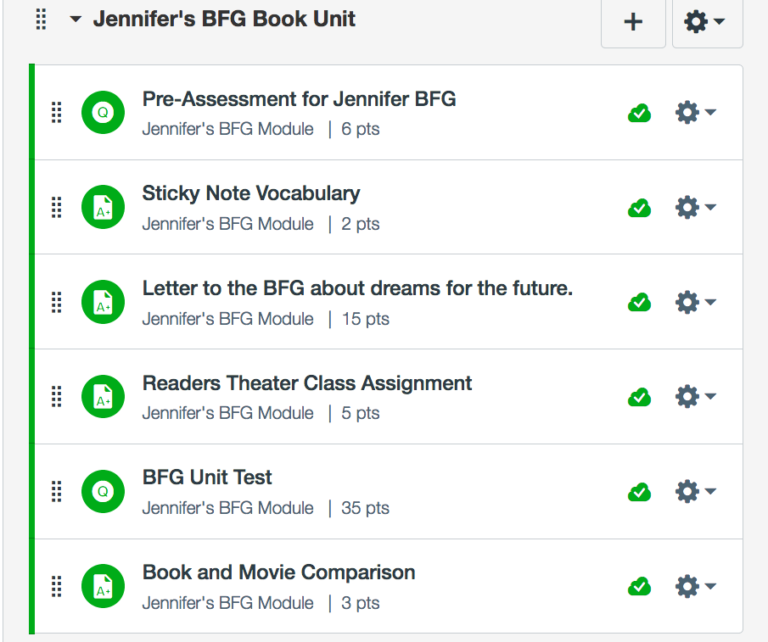This screenshot has width=768, height=642.
Task: Unpublish the BFG Unit Test
Action: click(639, 492)
